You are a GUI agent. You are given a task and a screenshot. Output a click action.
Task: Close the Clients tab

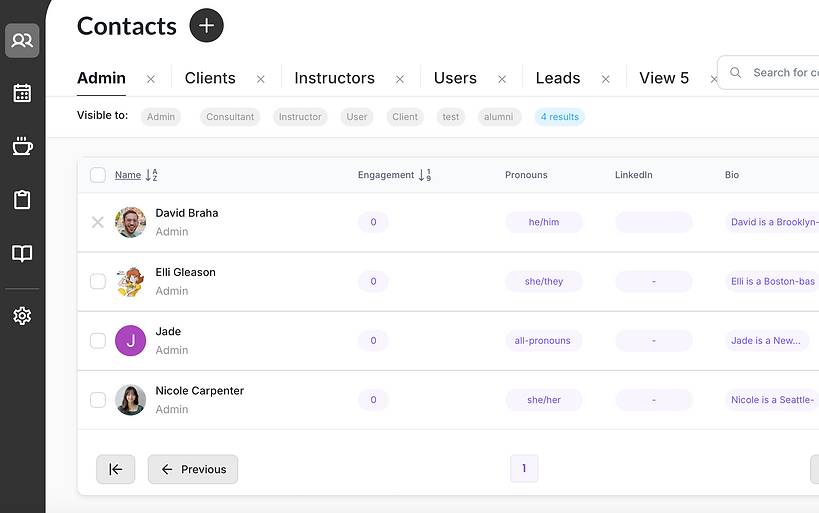pyautogui.click(x=261, y=79)
